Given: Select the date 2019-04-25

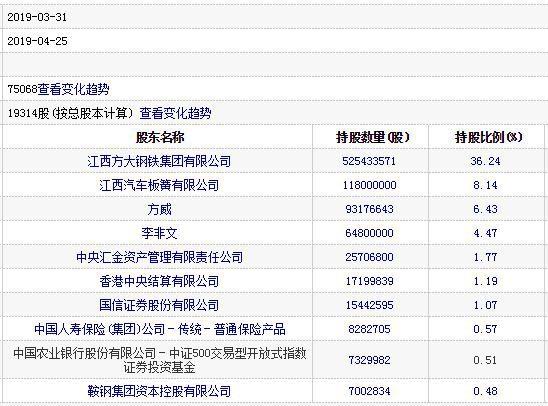Looking at the screenshot, I should tap(37, 41).
